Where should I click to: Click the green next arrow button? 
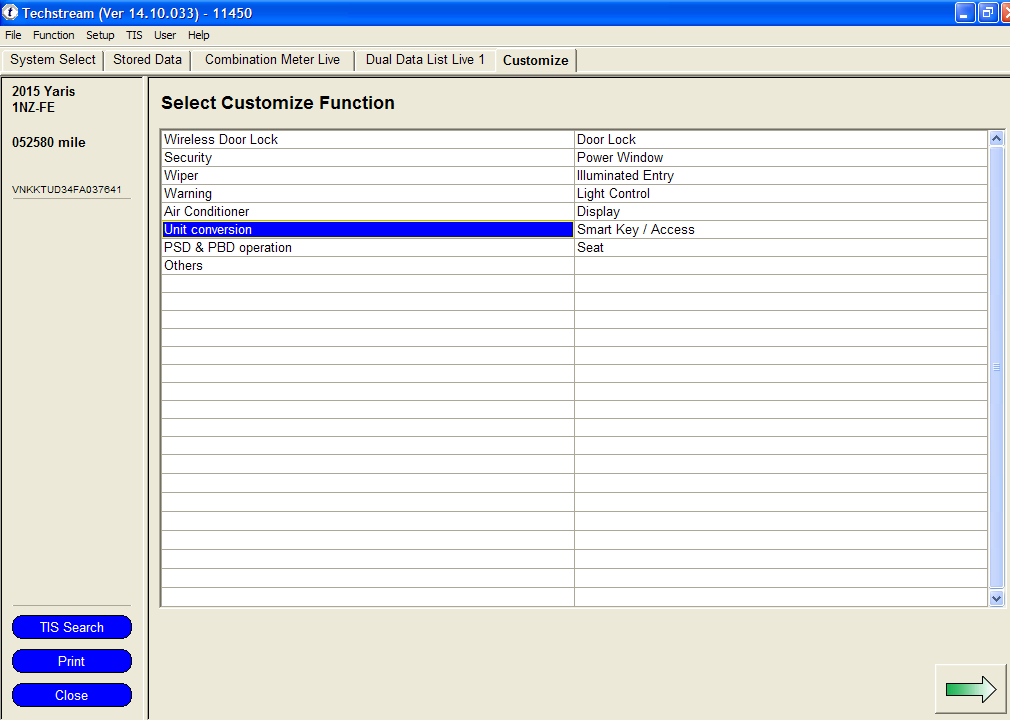[970, 688]
